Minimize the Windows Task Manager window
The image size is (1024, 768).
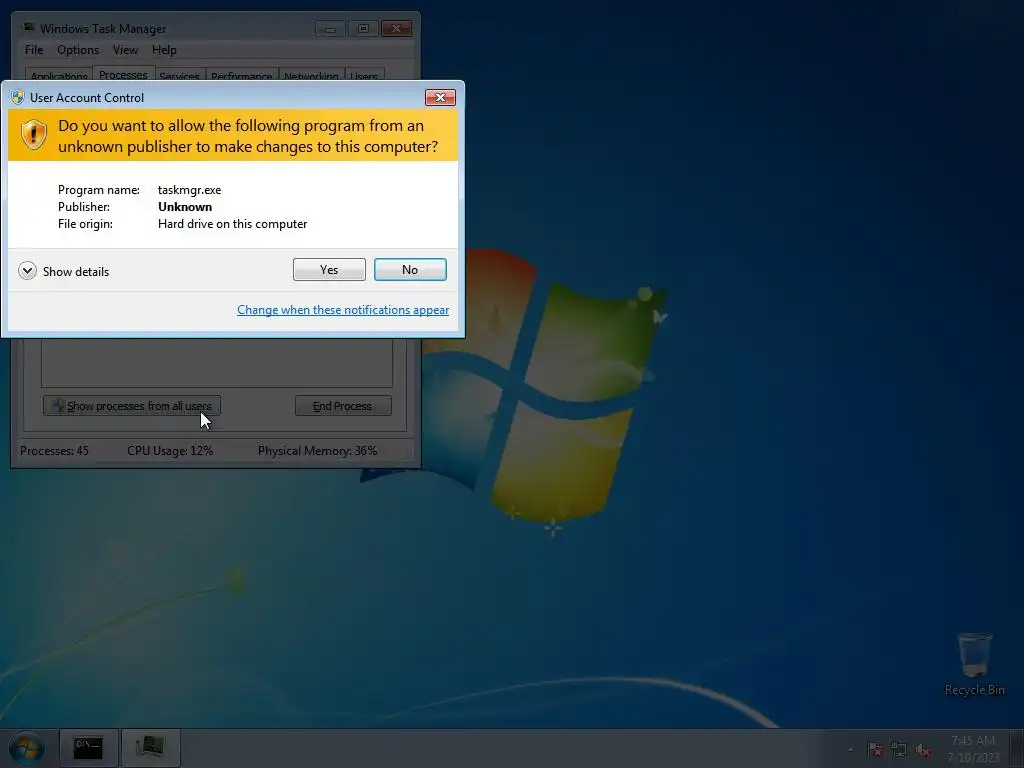click(x=330, y=29)
